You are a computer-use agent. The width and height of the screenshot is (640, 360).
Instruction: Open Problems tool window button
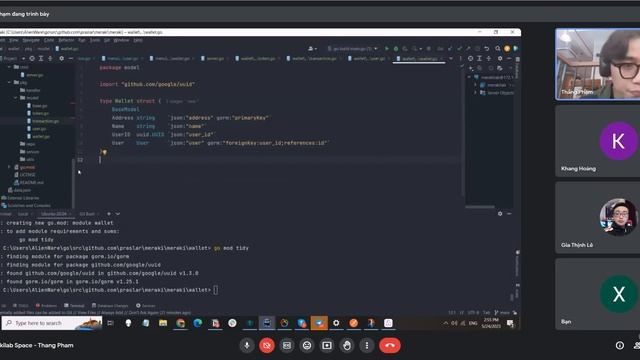point(46,306)
